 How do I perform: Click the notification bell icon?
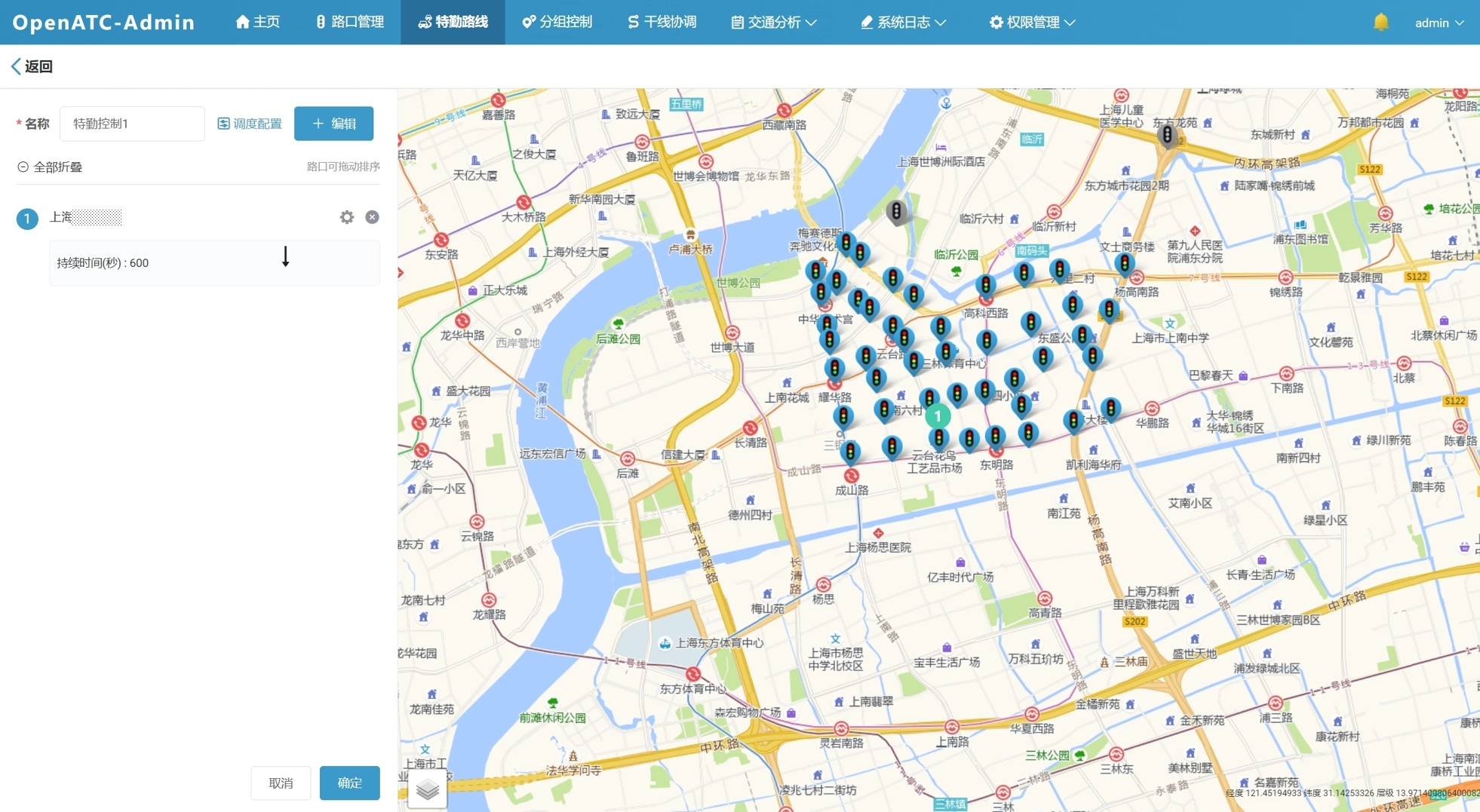(1380, 23)
